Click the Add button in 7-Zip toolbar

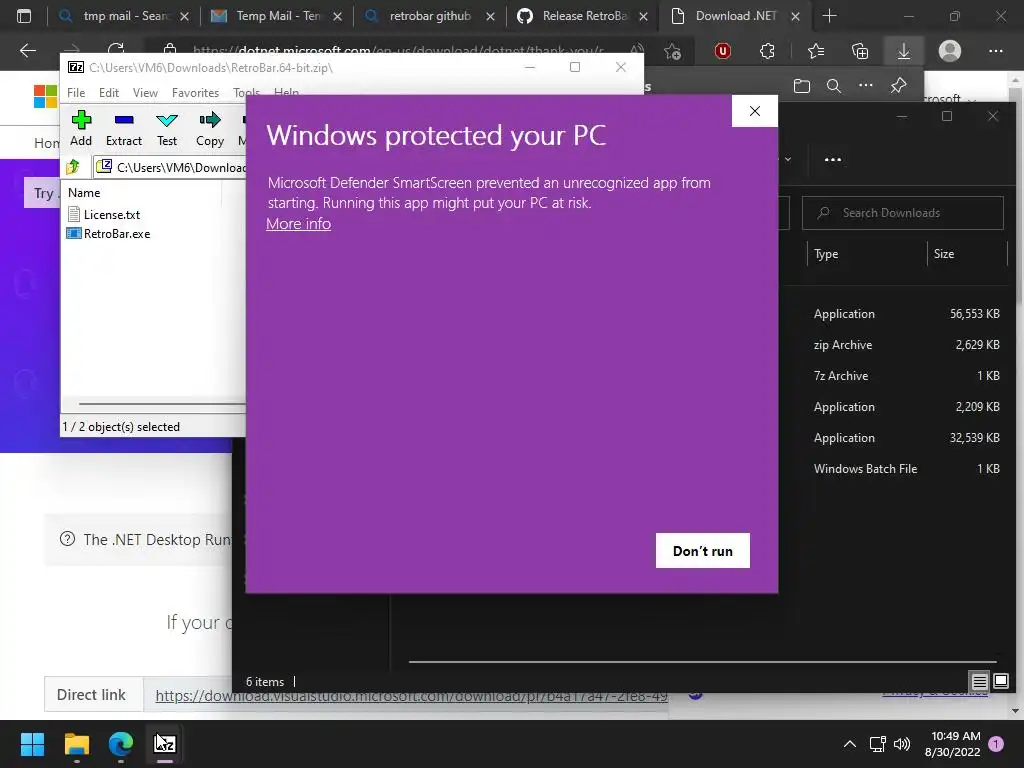(x=81, y=129)
